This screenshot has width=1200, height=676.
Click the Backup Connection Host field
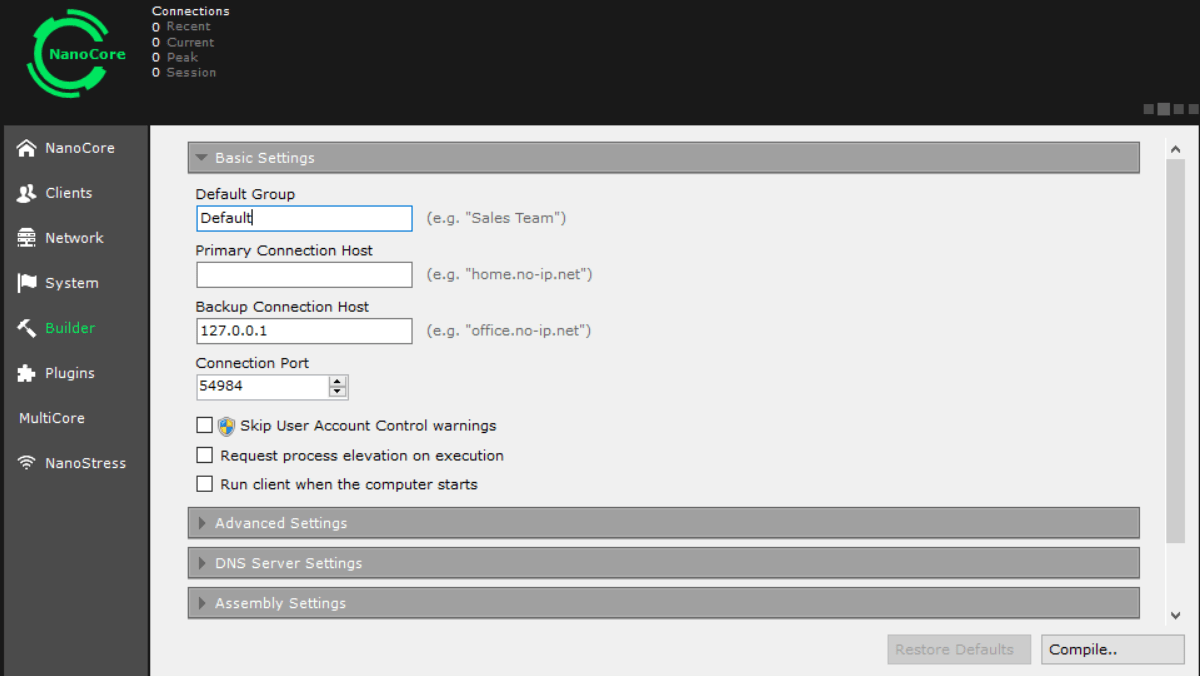click(x=304, y=331)
